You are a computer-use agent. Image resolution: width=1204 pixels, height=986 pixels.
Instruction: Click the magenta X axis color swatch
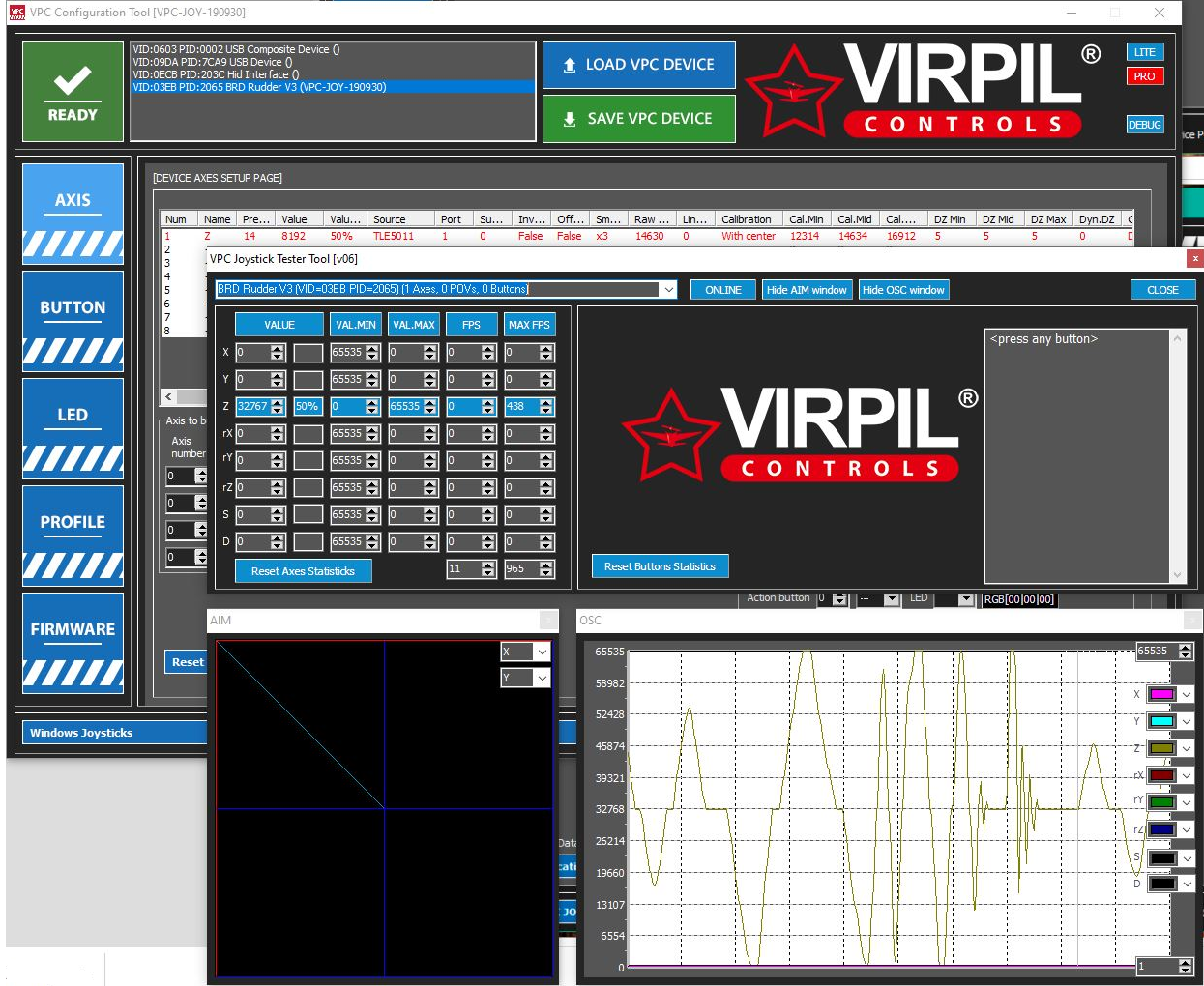click(1161, 694)
